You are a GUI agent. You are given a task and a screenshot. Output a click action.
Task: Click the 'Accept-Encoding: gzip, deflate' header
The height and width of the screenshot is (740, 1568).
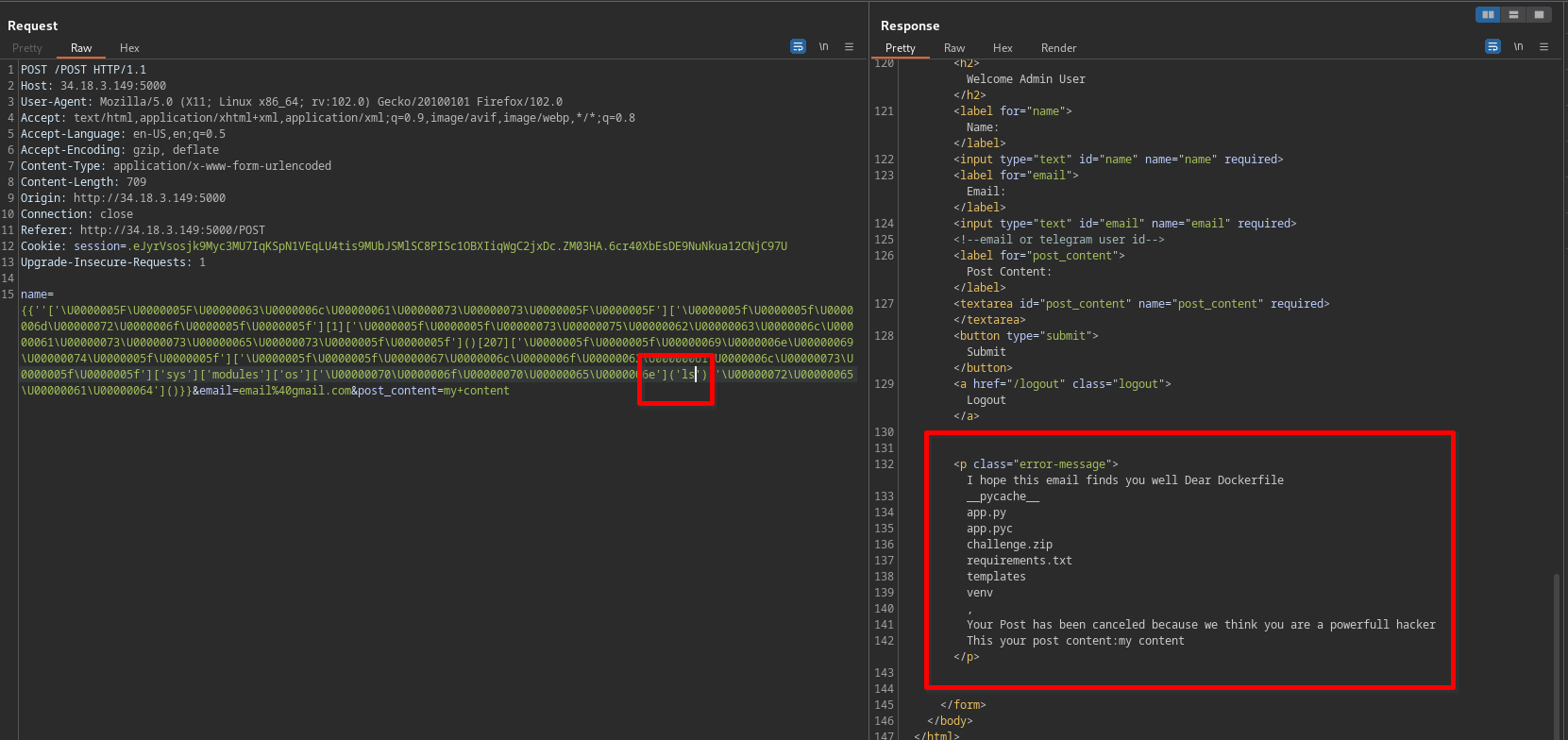120,150
